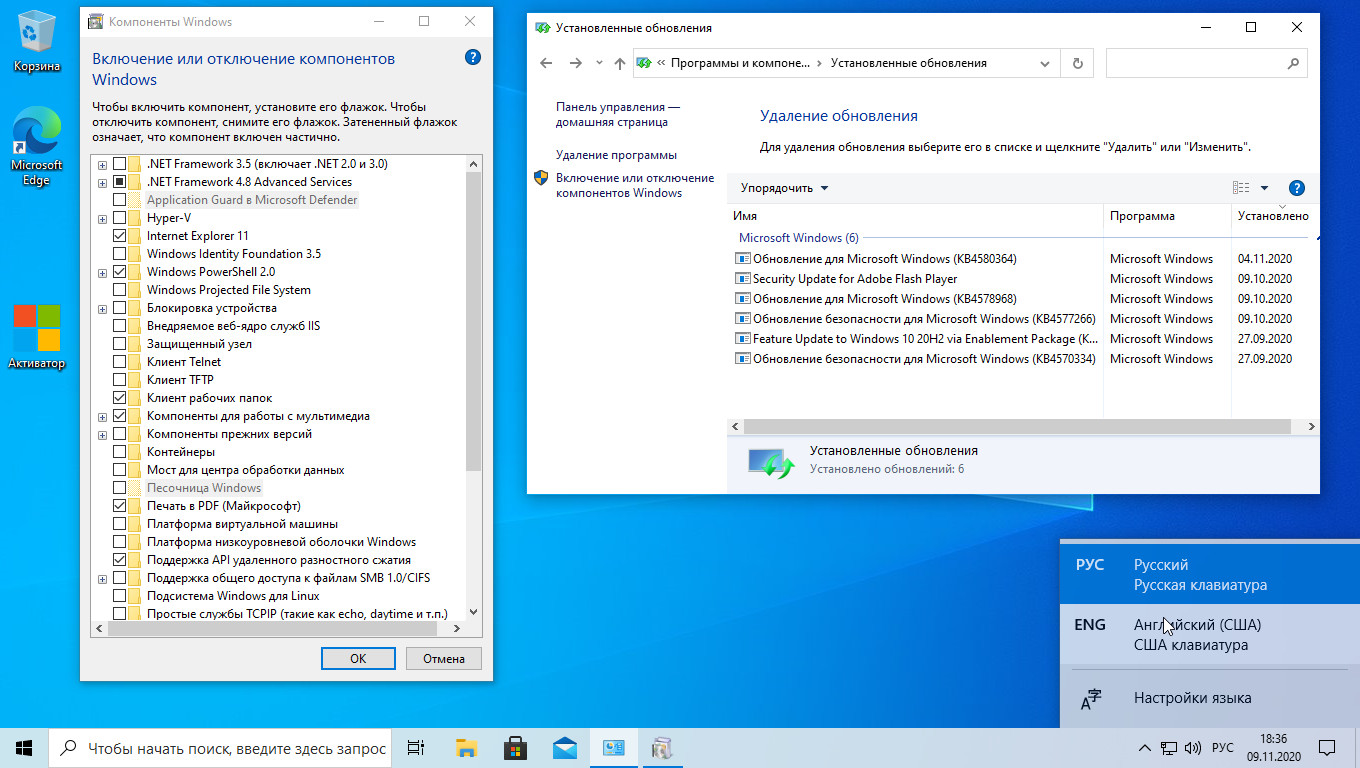Sort by the Установлено column header
1360x768 pixels.
tap(1273, 216)
